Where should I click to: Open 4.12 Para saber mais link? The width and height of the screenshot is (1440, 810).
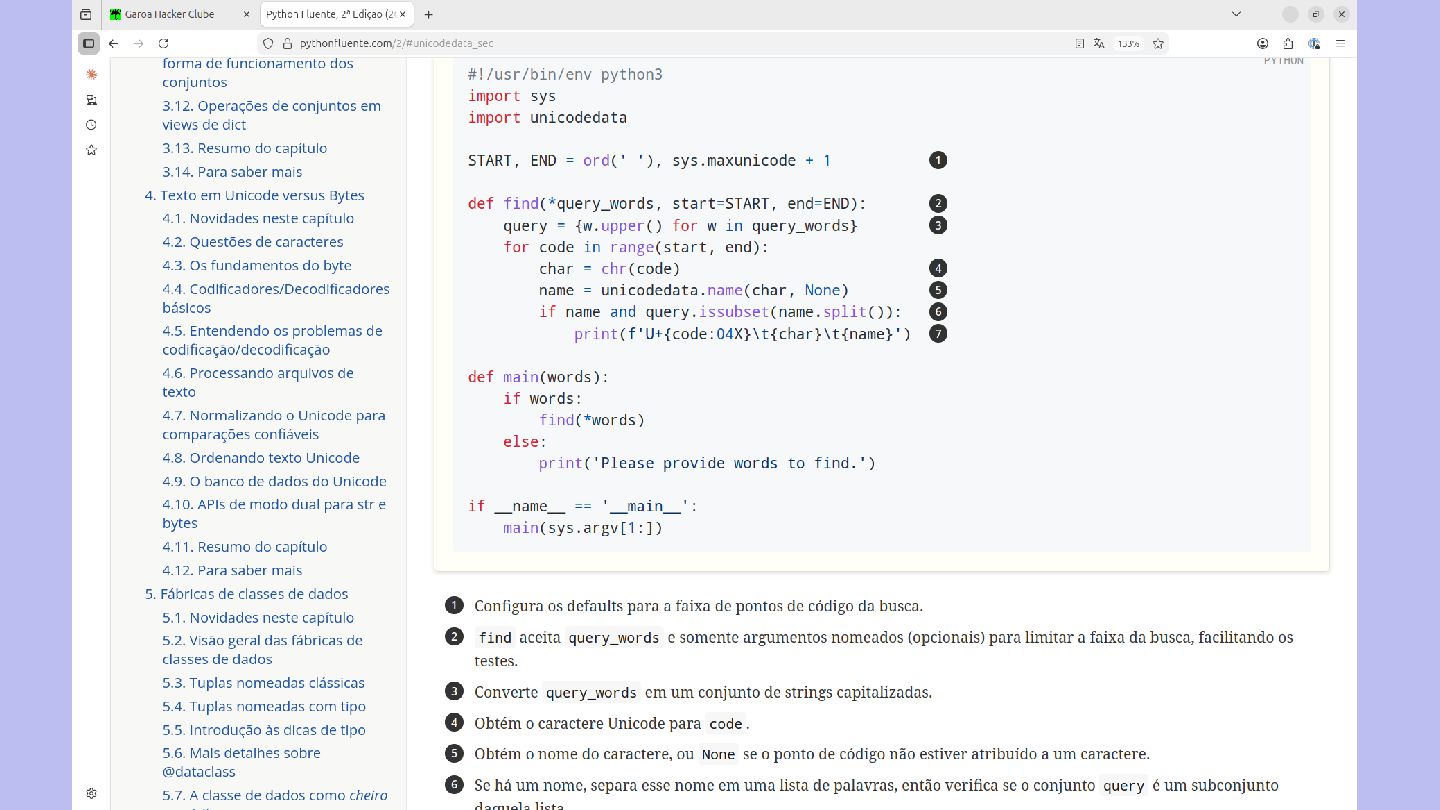pos(232,570)
